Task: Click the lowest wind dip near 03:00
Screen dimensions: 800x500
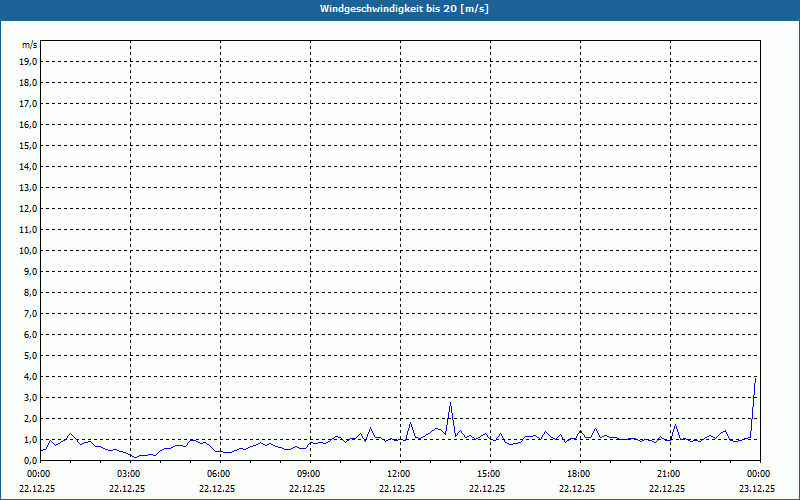Action: [135, 457]
